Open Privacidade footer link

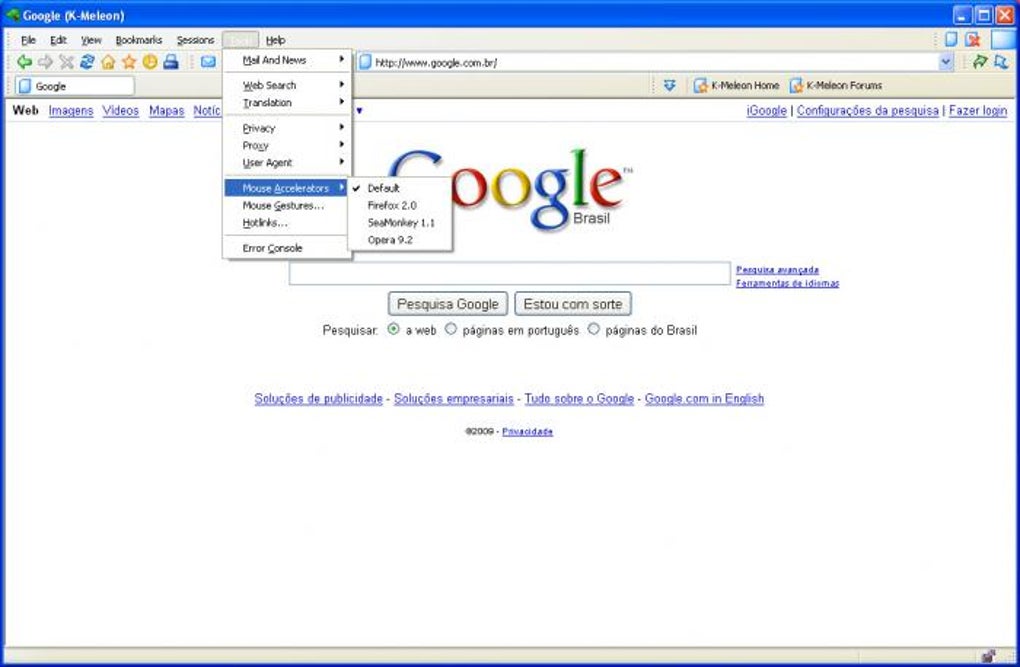coord(527,431)
